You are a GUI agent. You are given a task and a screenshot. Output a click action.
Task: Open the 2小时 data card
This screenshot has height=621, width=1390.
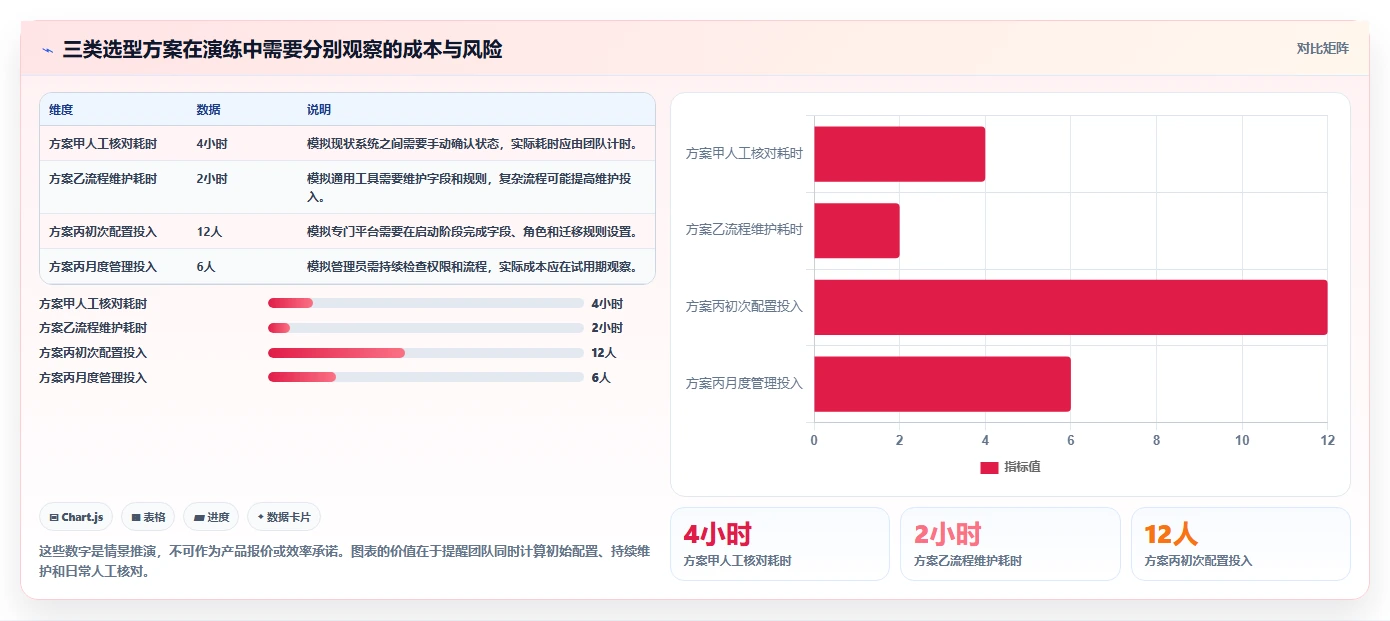[x=1010, y=544]
